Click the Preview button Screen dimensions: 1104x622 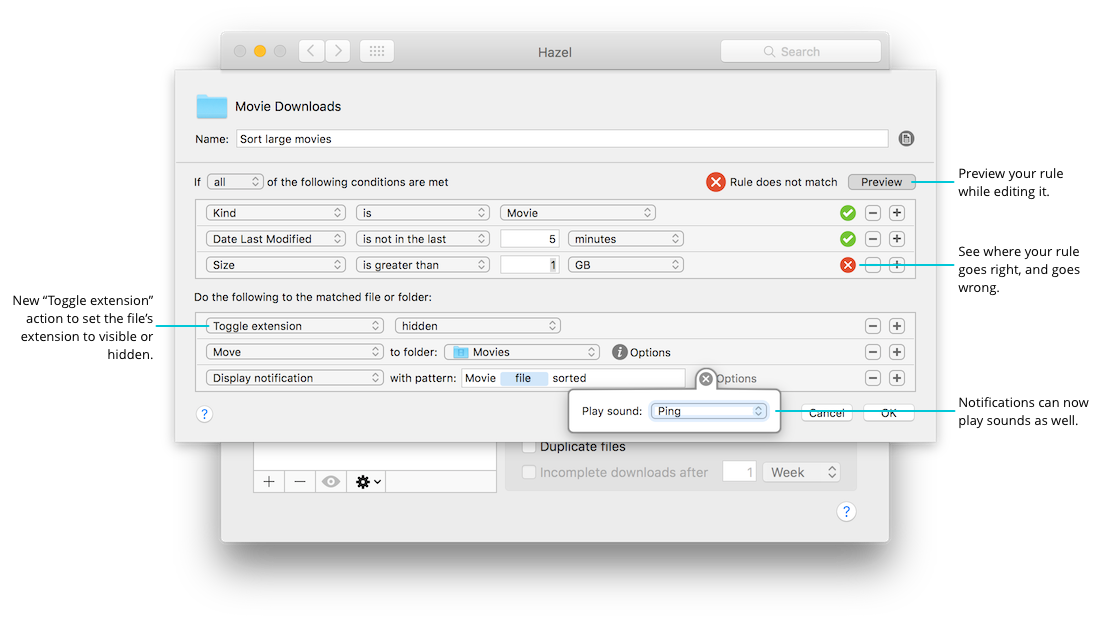[882, 182]
